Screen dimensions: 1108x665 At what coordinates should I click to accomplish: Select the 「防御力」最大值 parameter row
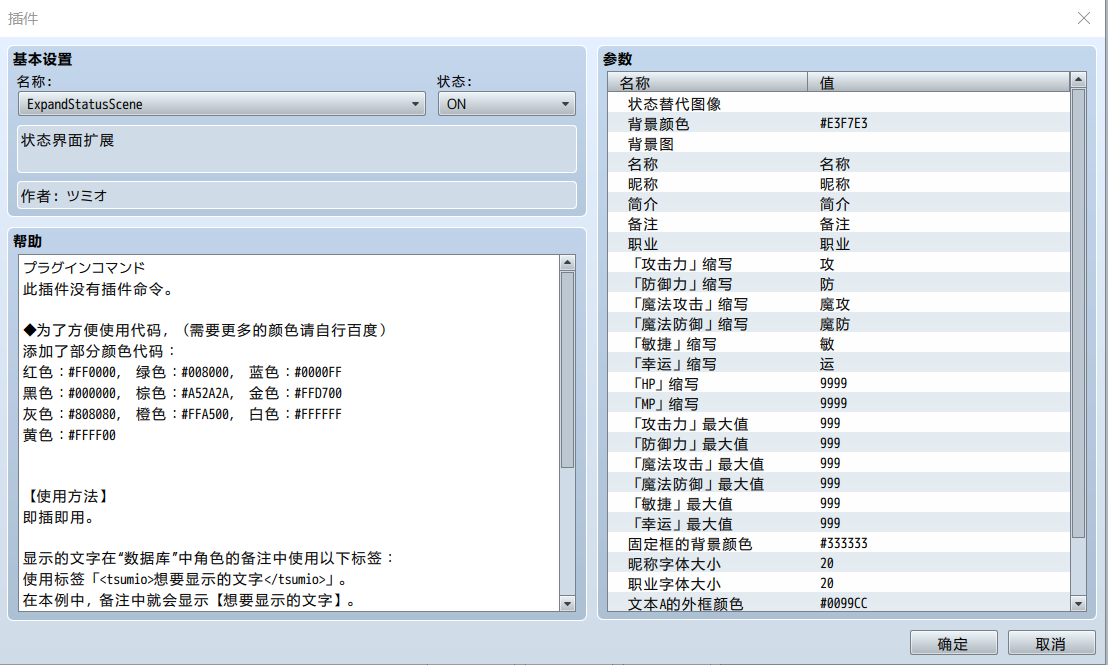pyautogui.click(x=839, y=444)
